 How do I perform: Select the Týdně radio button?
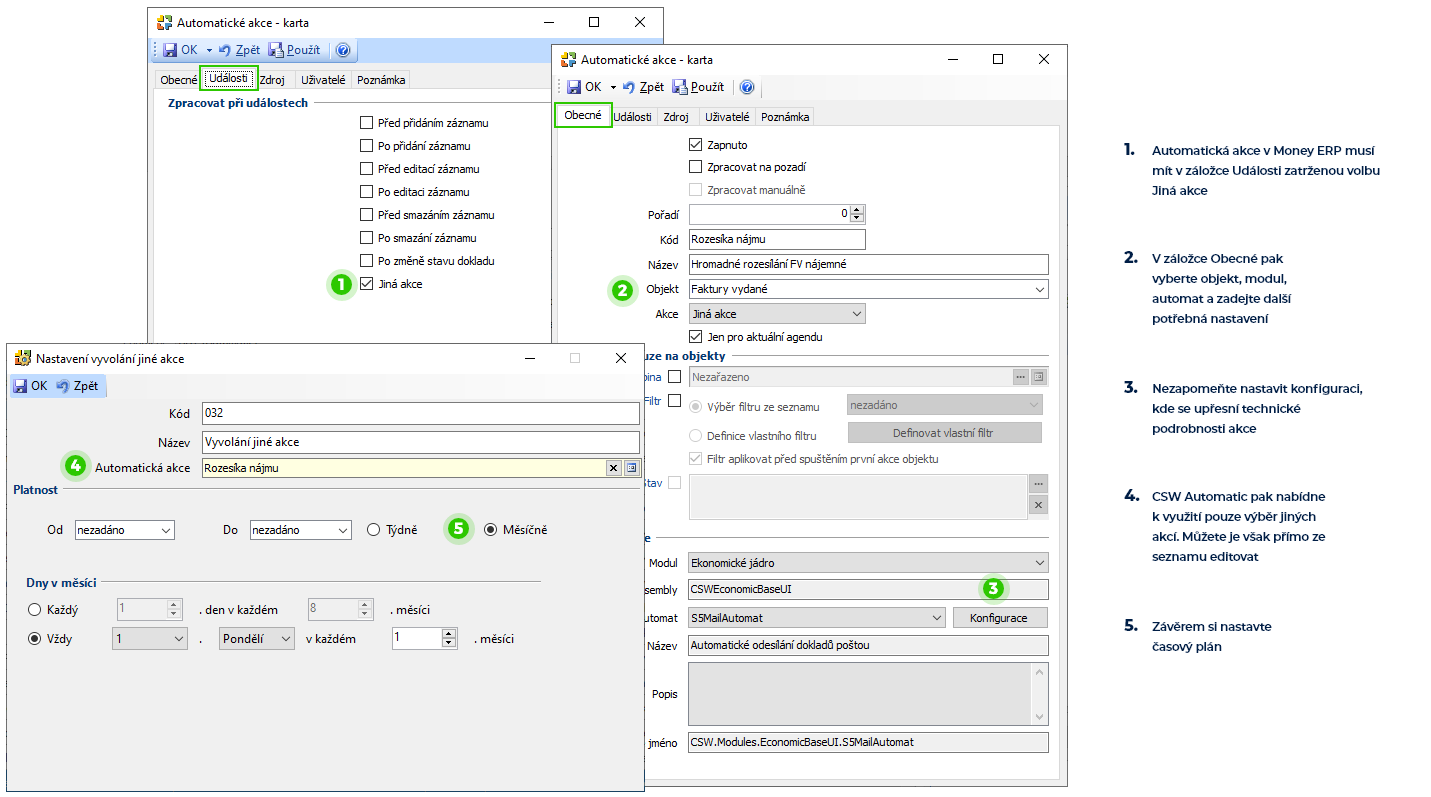coord(373,530)
